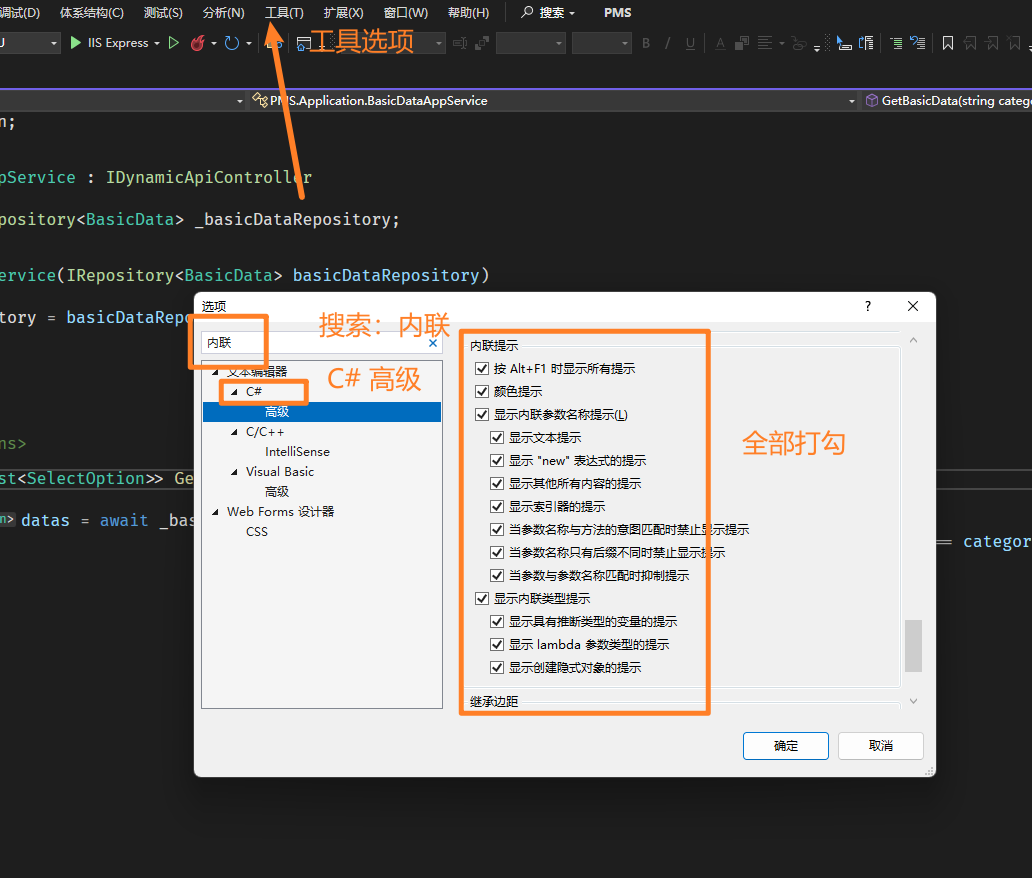The image size is (1032, 878).
Task: Open the 工具(T) menu
Action: coord(284,13)
